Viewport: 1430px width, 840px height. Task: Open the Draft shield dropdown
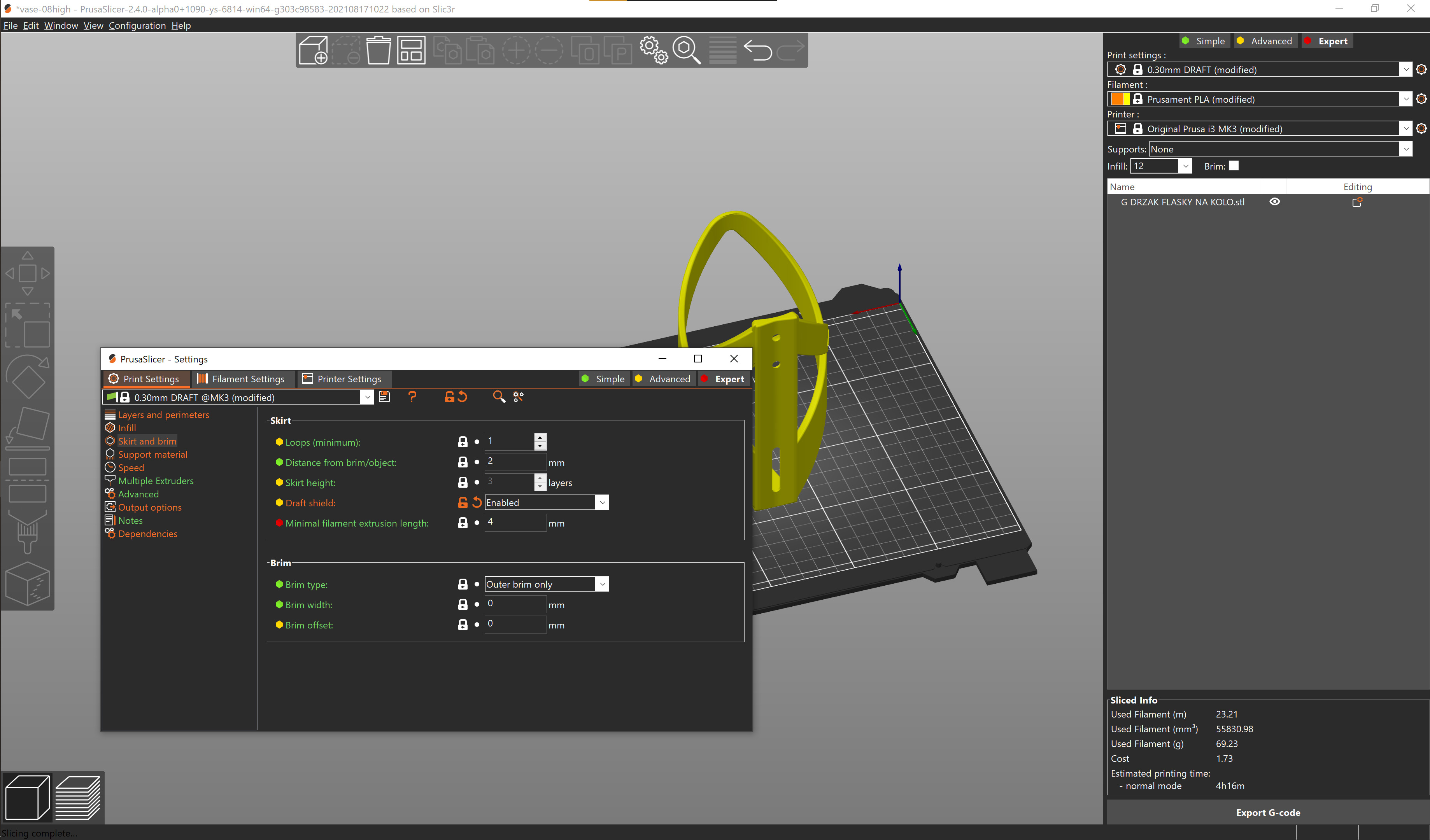click(x=602, y=502)
